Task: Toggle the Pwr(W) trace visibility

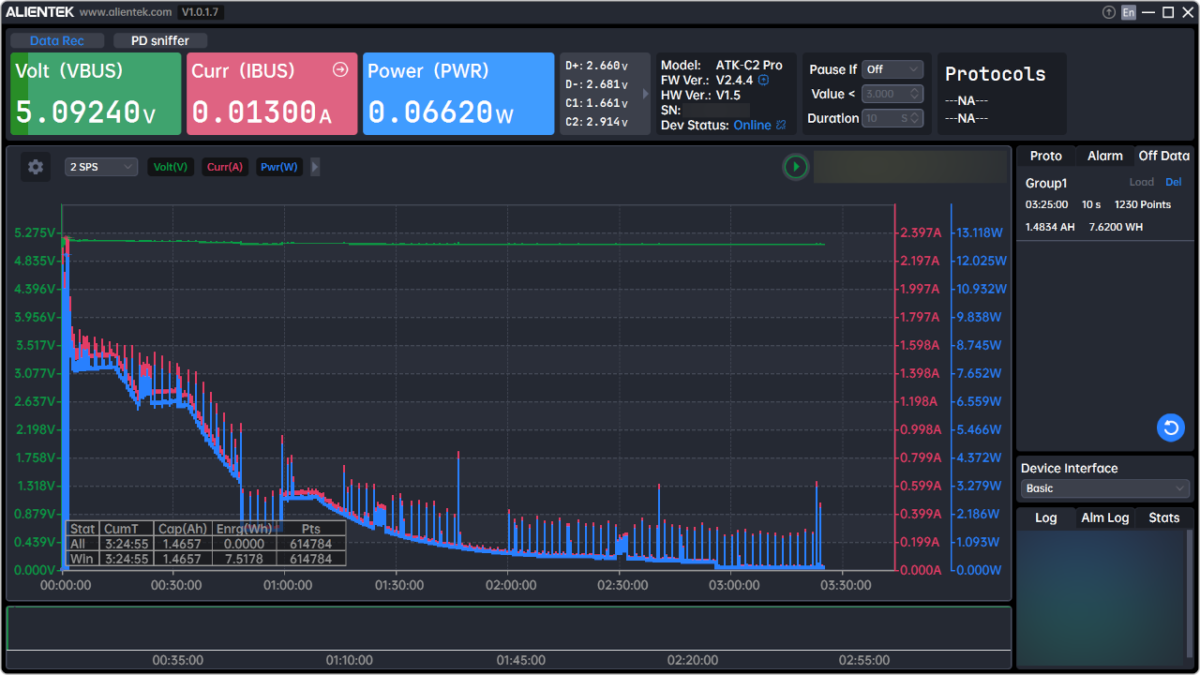Action: [x=279, y=167]
